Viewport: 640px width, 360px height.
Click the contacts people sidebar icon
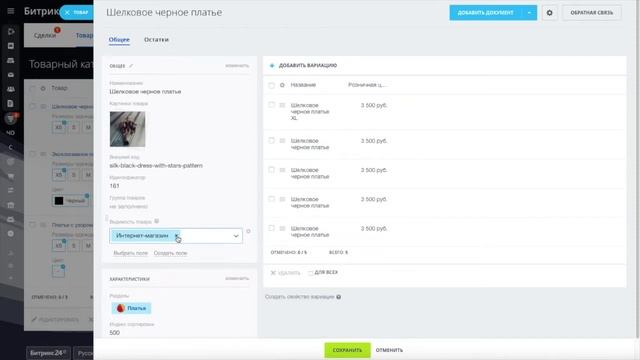(x=11, y=89)
